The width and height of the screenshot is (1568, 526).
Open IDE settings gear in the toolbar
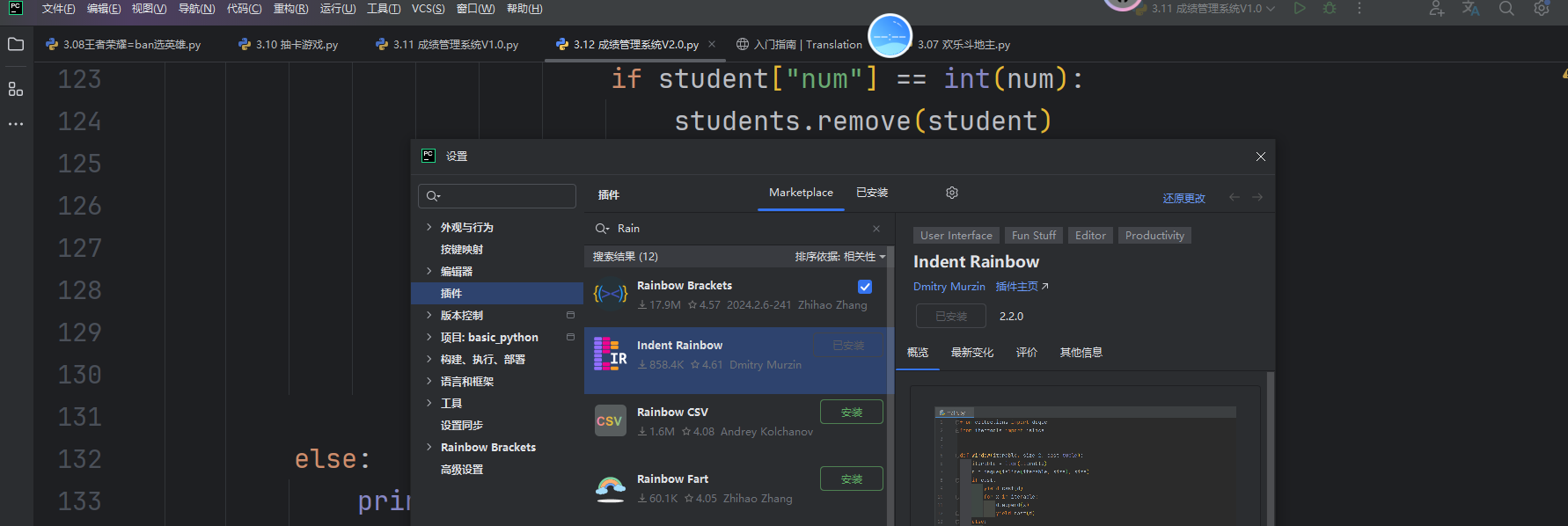click(x=1542, y=9)
